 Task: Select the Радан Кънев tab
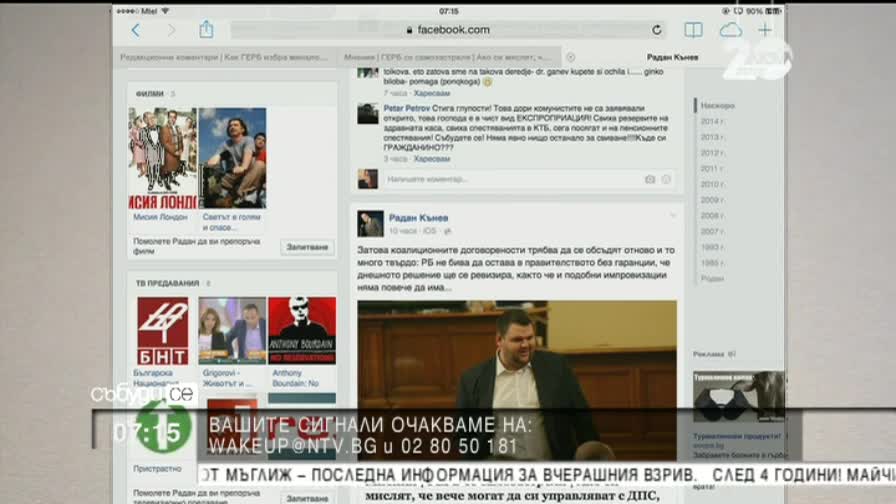(673, 57)
